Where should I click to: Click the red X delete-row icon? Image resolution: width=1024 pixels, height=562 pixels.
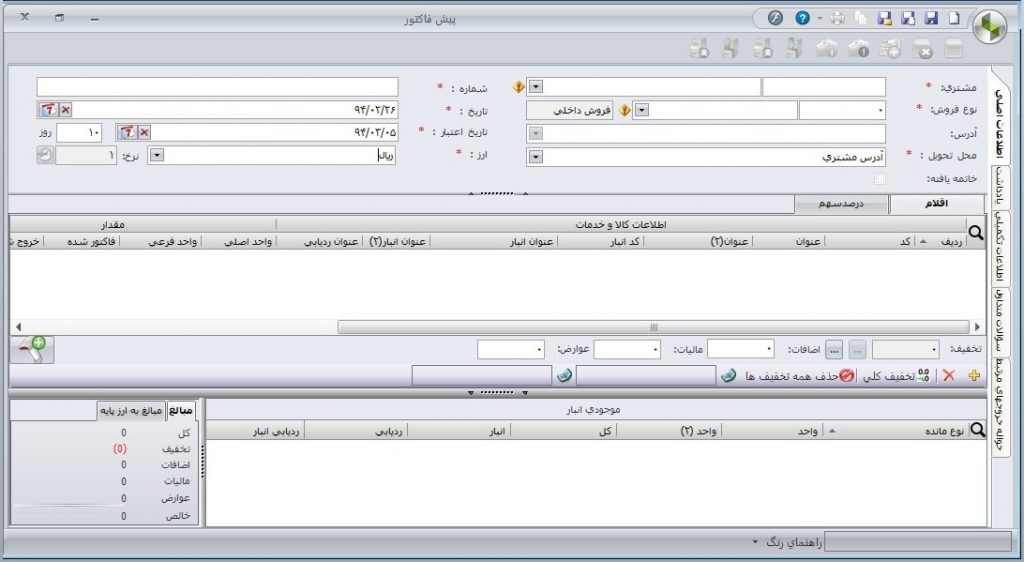tap(949, 375)
